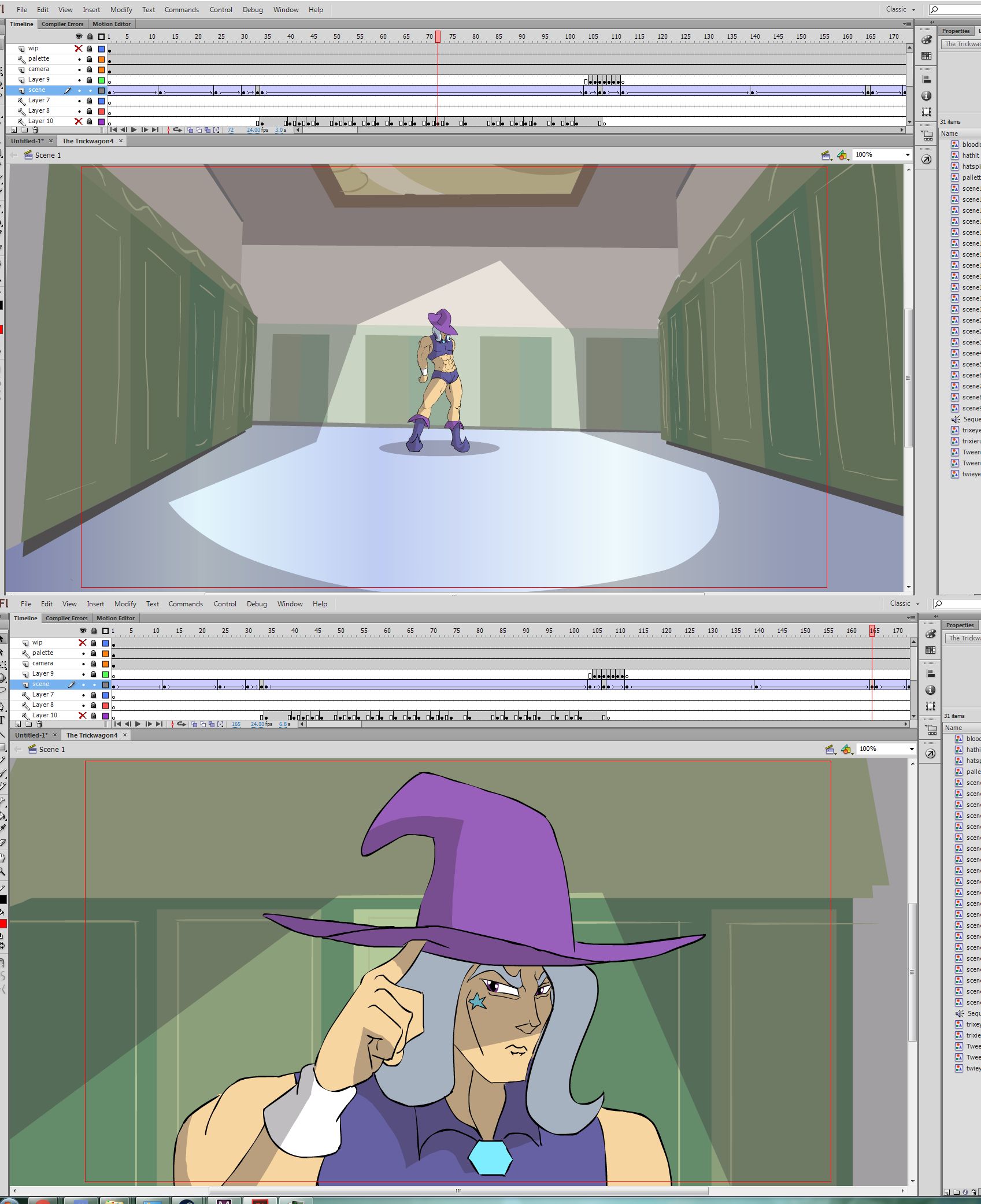This screenshot has width=981, height=1204.
Task: Click Layer 9 green outline swatch, top timeline
Action: (x=101, y=80)
